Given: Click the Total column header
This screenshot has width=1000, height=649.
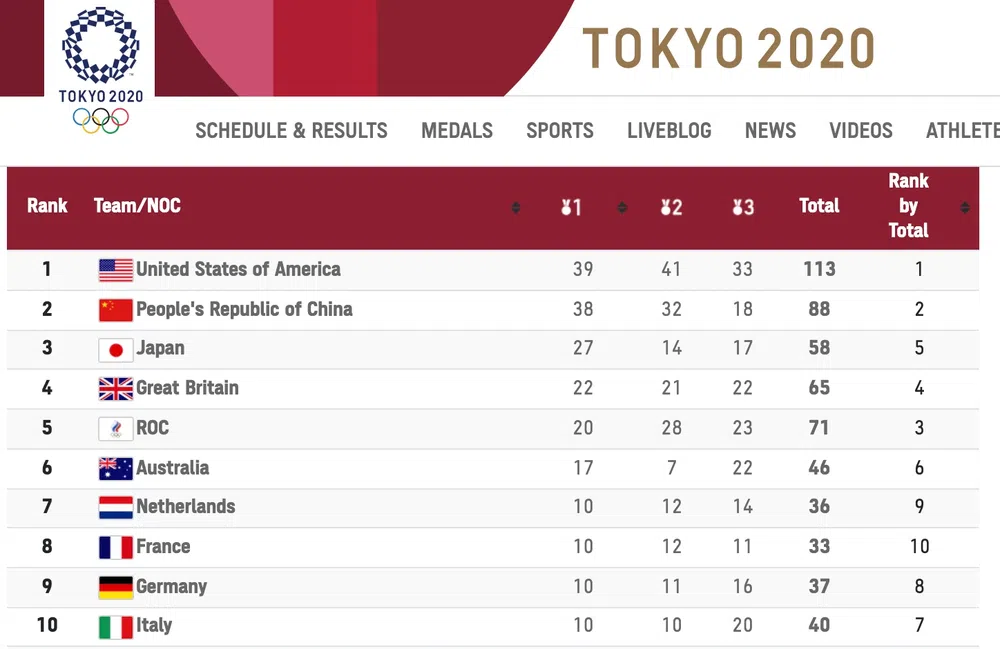Looking at the screenshot, I should click(819, 206).
